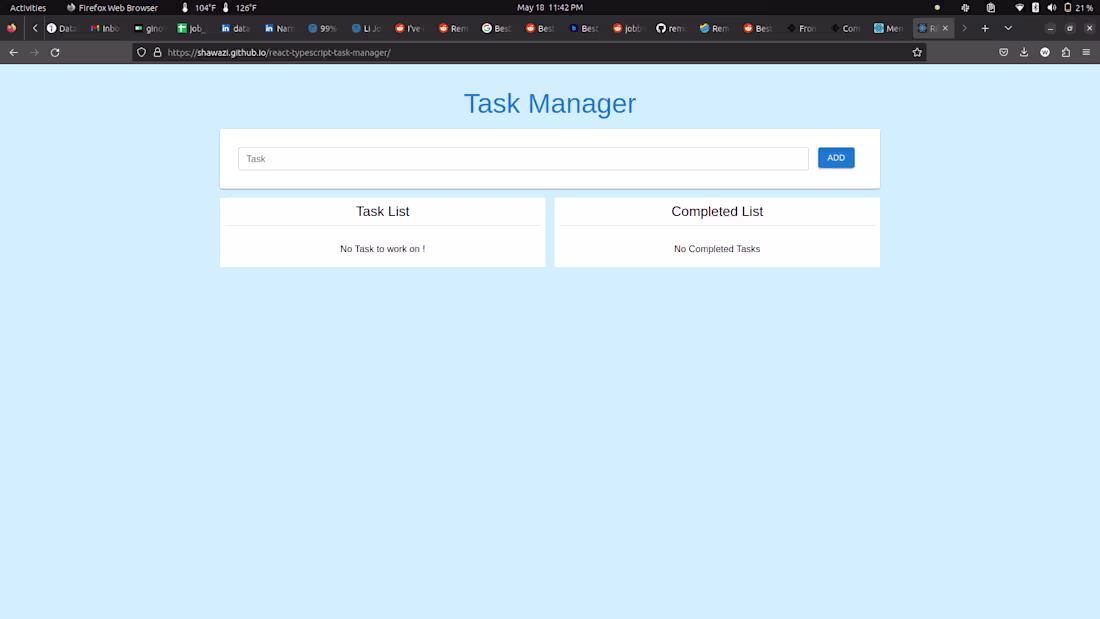Bookmark this page using the star icon
This screenshot has width=1100, height=619.
pos(917,52)
